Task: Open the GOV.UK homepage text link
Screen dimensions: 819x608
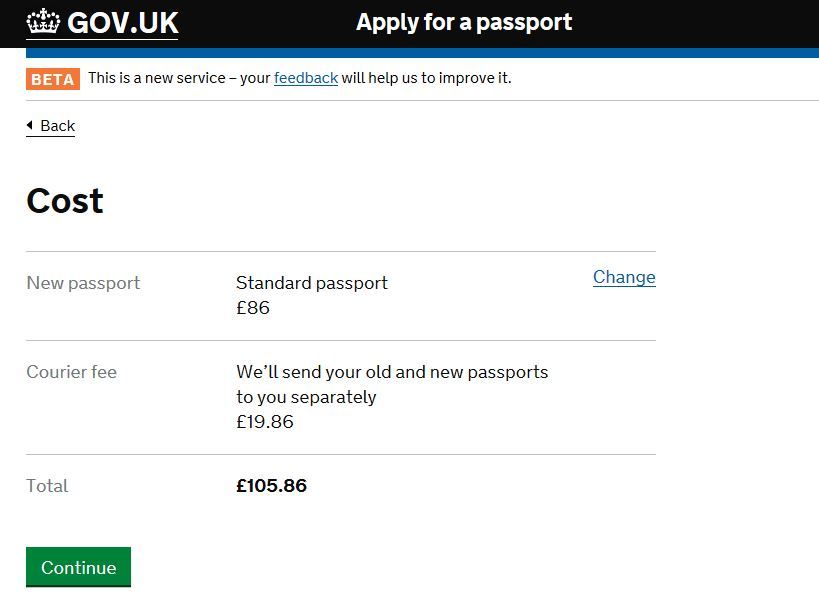Action: 122,22
